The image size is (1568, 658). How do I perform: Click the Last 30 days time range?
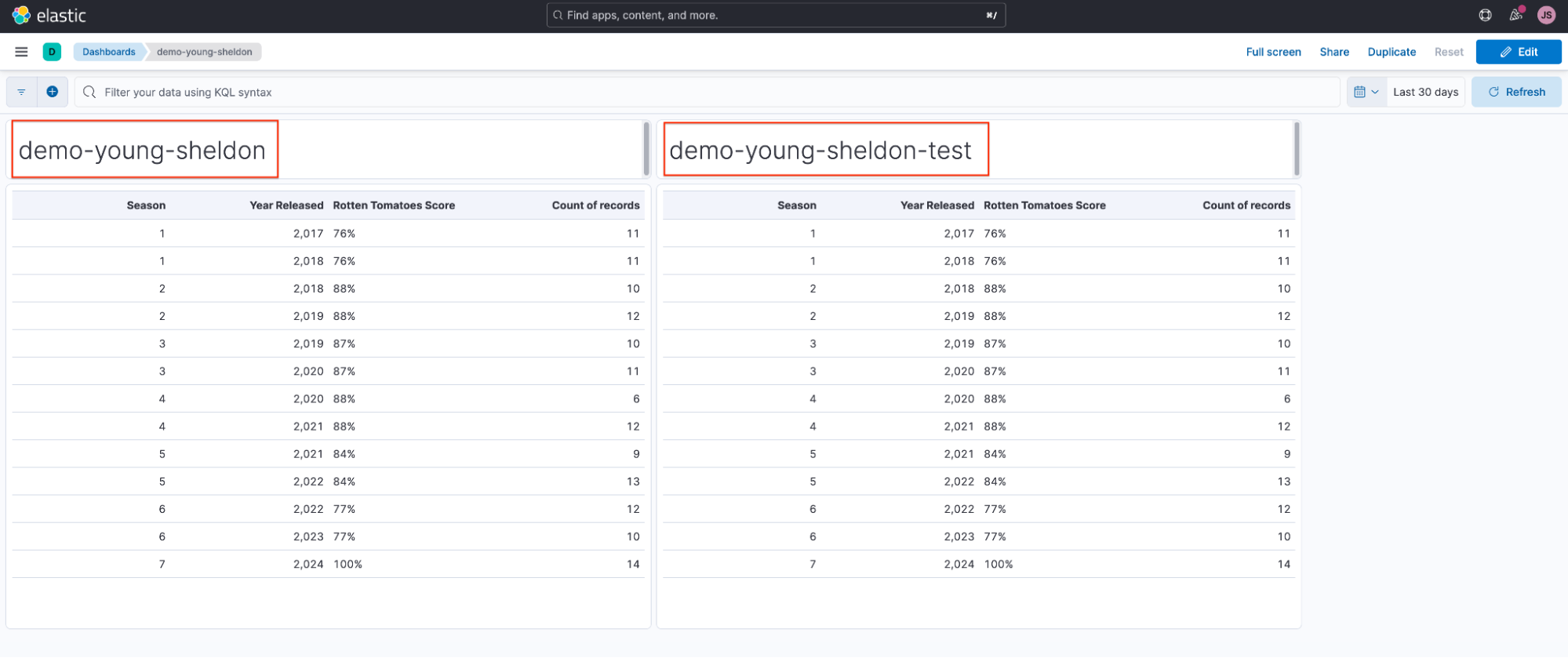click(x=1425, y=92)
